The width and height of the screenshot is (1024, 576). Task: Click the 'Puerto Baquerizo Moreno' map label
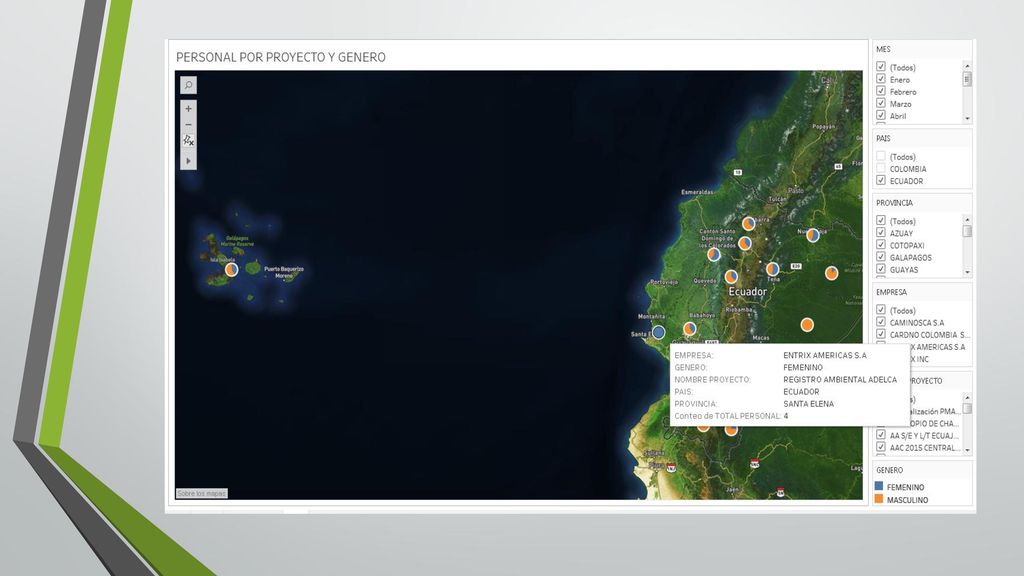283,272
